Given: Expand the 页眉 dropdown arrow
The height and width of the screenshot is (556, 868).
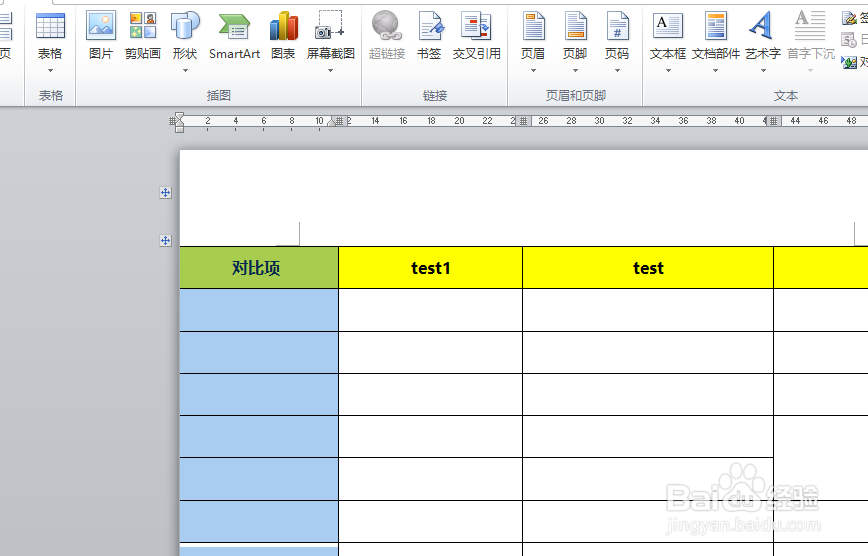Looking at the screenshot, I should click(534, 70).
